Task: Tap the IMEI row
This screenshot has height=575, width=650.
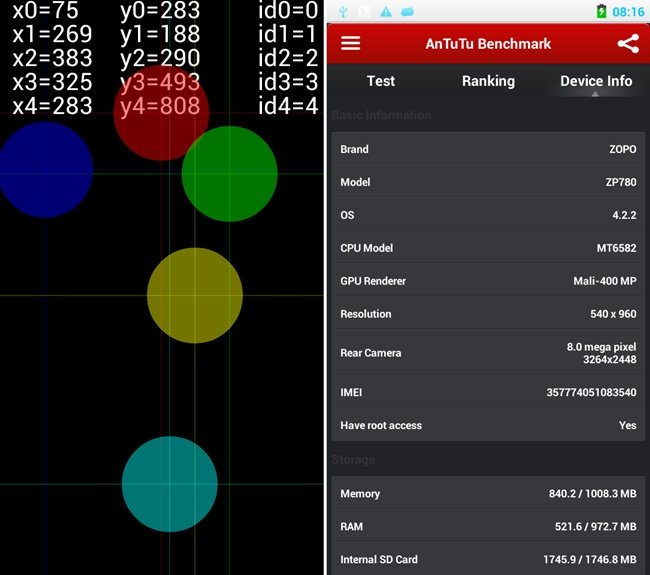Action: [488, 393]
